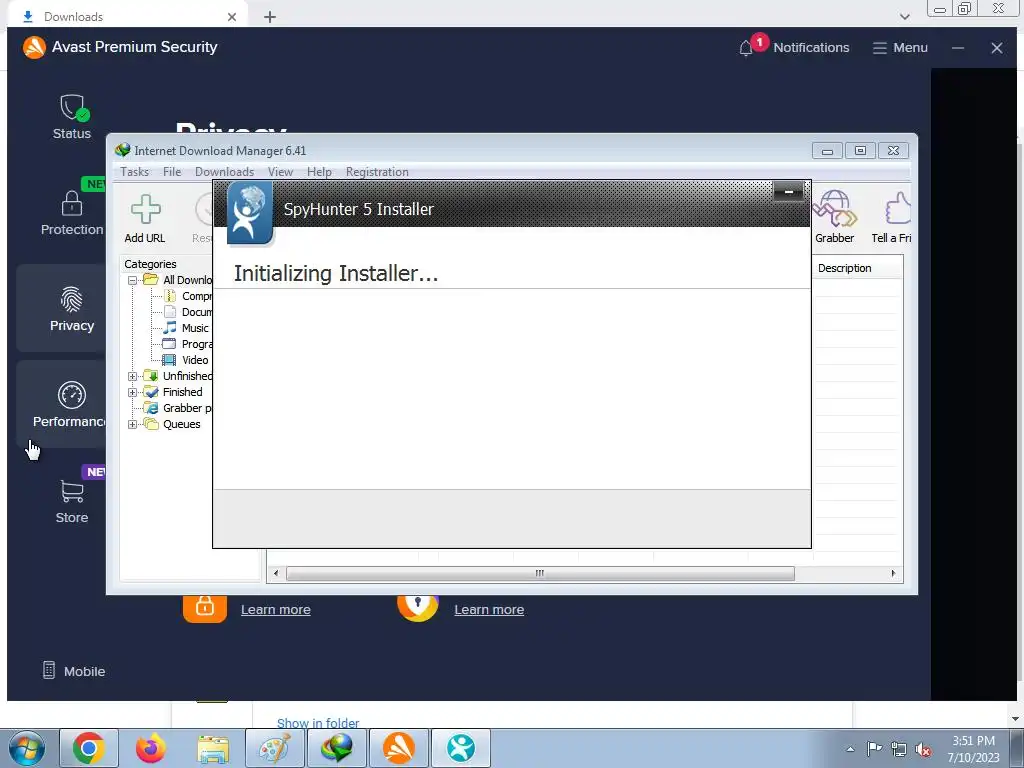
Task: Click Grabber toolbar icon in IDM
Action: [834, 217]
